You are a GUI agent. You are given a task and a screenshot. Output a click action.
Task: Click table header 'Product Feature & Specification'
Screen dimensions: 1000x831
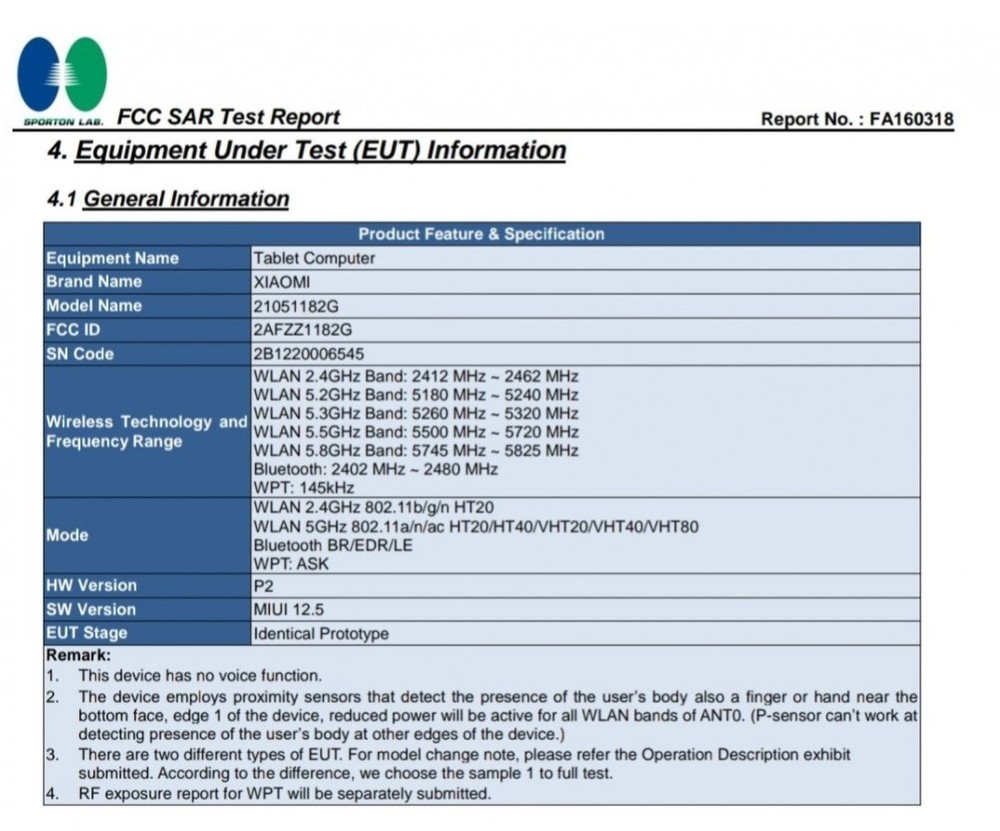point(482,234)
